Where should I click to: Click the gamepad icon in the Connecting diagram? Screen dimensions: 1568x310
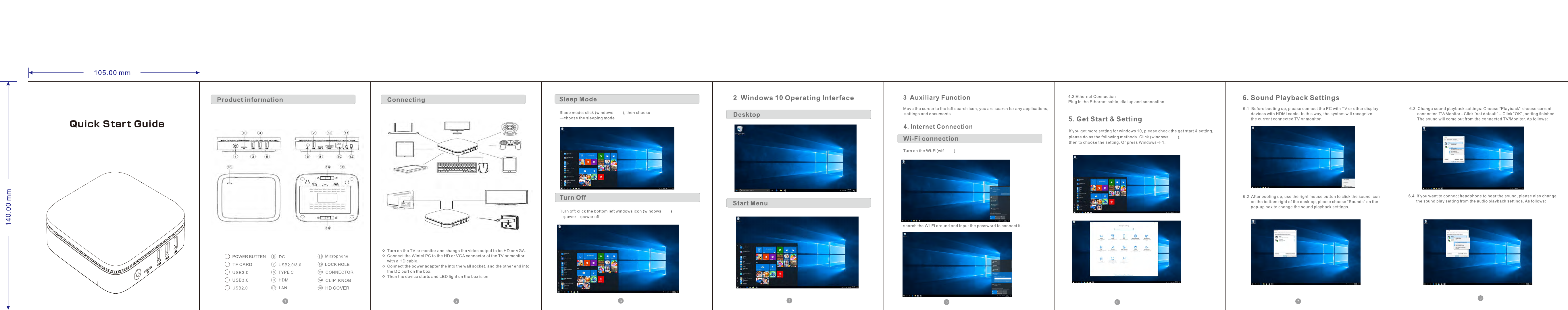[510, 145]
